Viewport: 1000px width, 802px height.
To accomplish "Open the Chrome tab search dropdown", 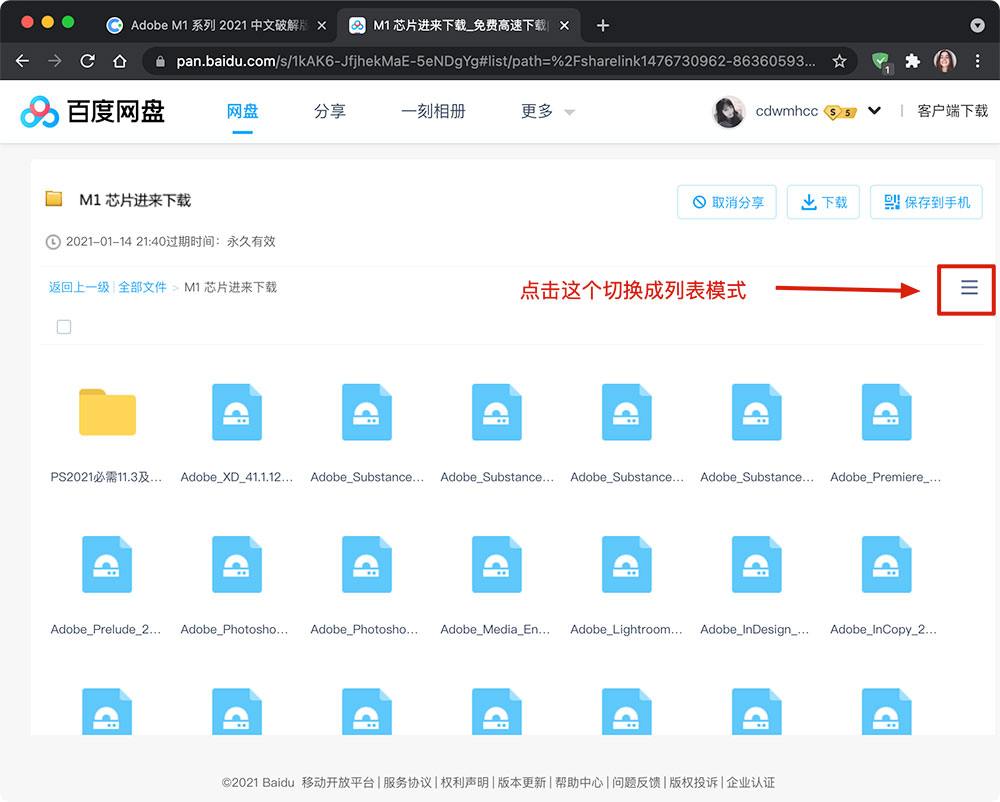I will [977, 26].
